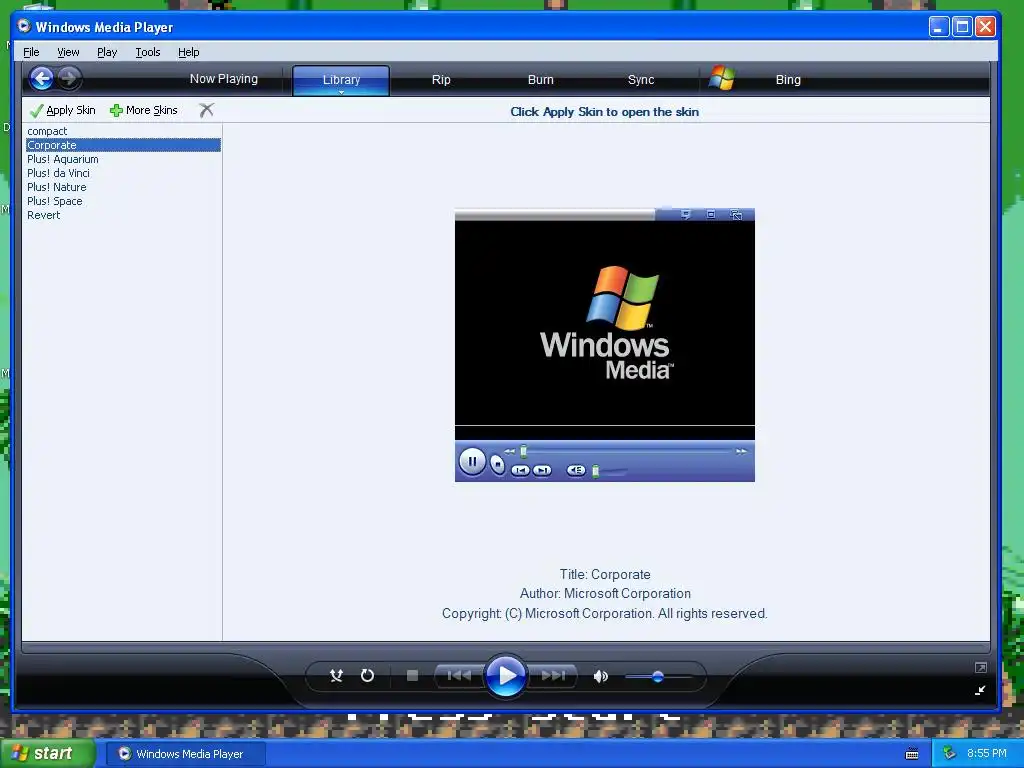The image size is (1024, 768).
Task: Open the Now Playing tab
Action: [x=223, y=79]
